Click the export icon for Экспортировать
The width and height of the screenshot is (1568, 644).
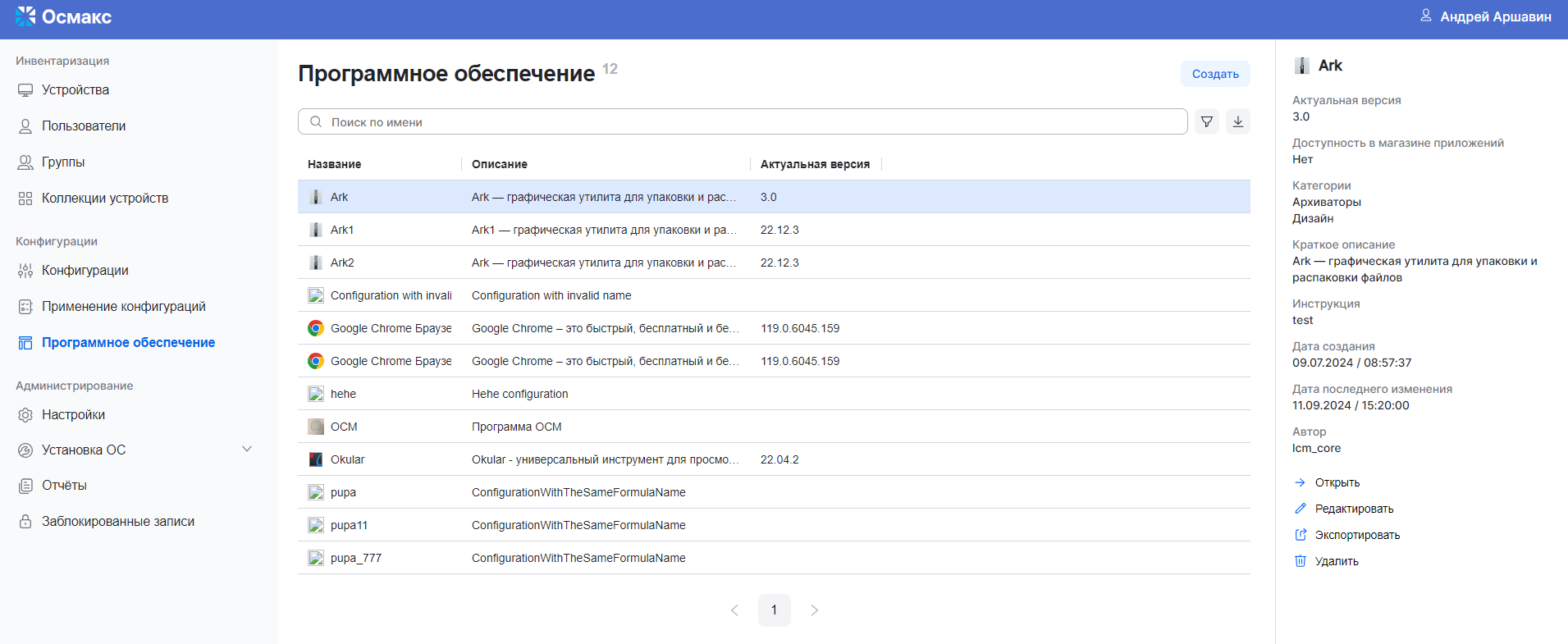pos(1300,535)
